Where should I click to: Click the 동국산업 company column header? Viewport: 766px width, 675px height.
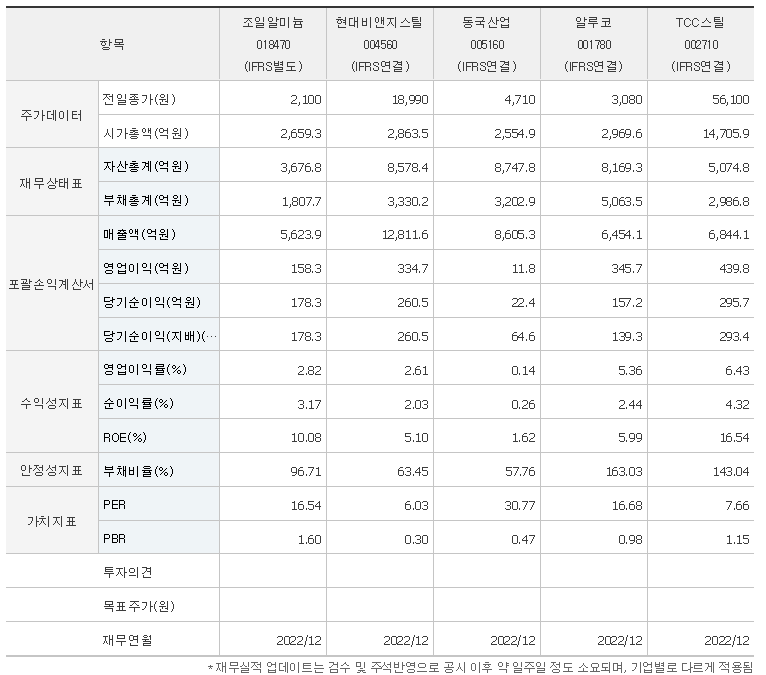point(487,44)
